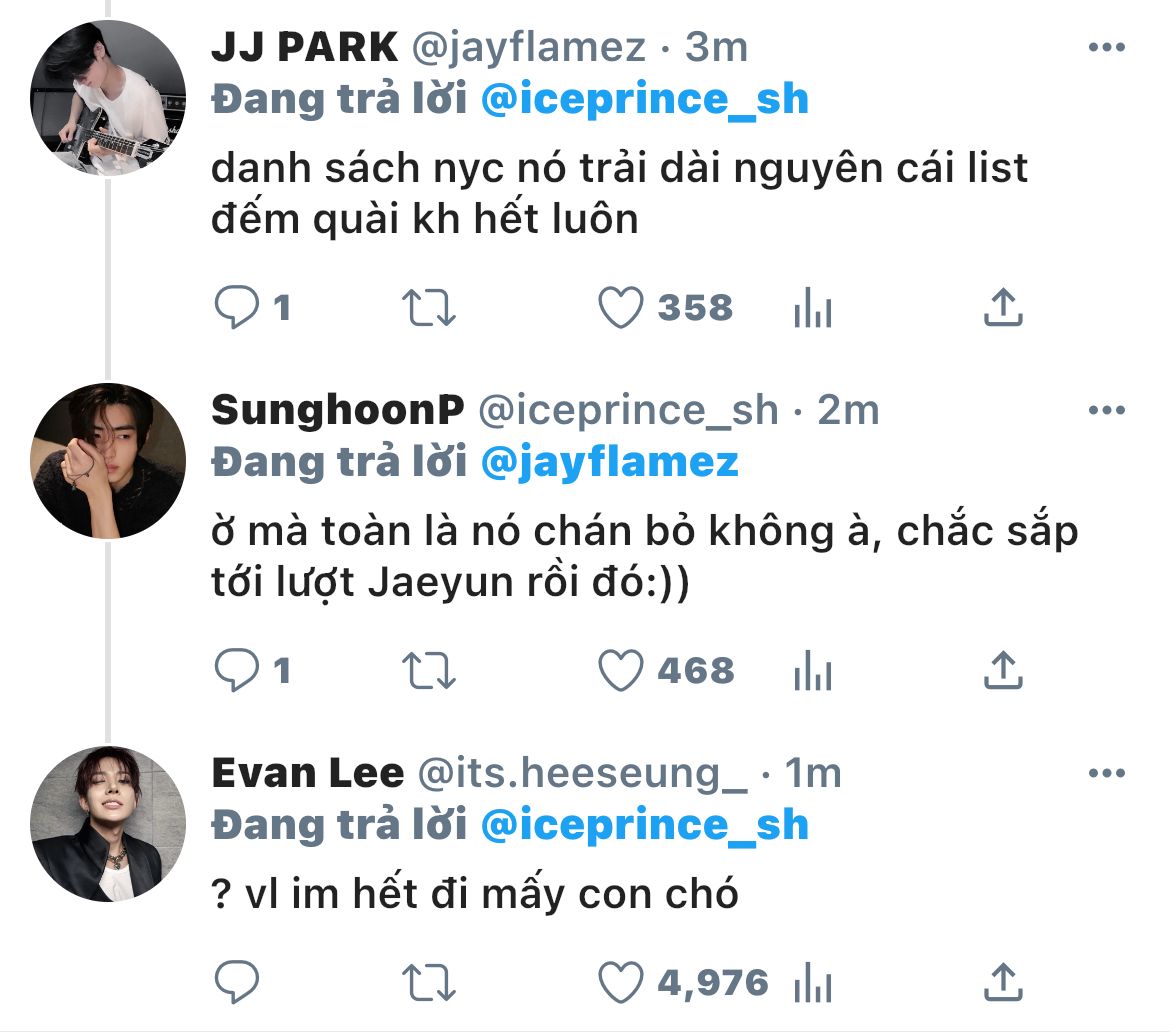The height and width of the screenshot is (1032, 1170).
Task: Open @jayflamez mention in SunghoonP's reply
Action: click(x=609, y=462)
